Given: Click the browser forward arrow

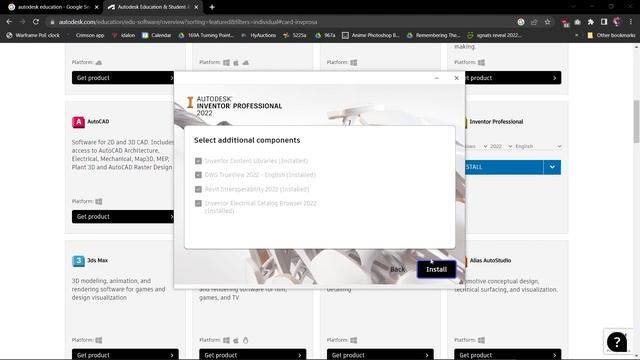Looking at the screenshot, I should pyautogui.click(x=22, y=22).
